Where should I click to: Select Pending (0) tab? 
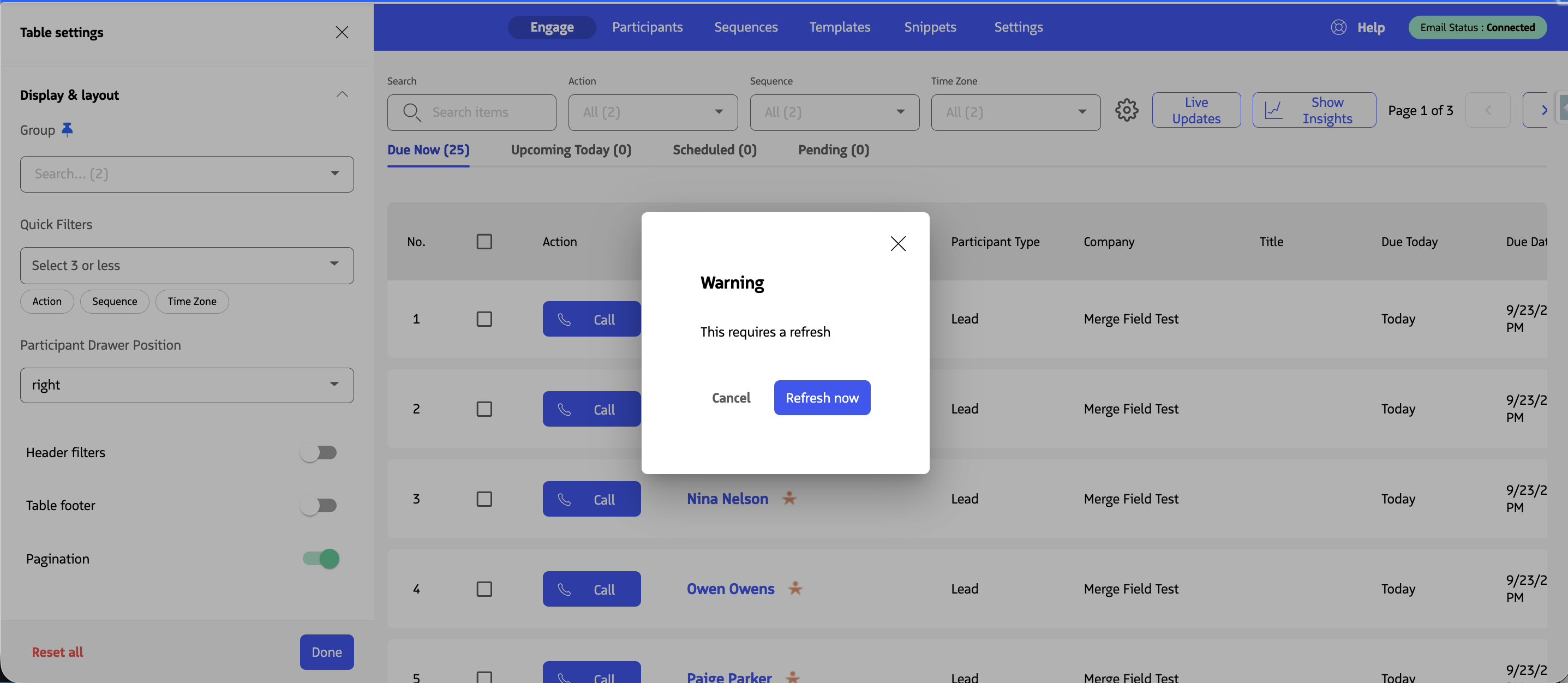point(833,150)
